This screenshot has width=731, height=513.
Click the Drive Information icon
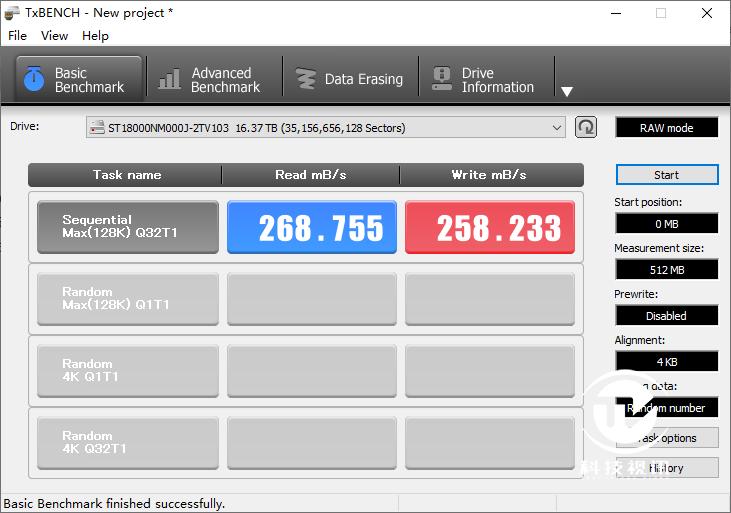(x=440, y=79)
